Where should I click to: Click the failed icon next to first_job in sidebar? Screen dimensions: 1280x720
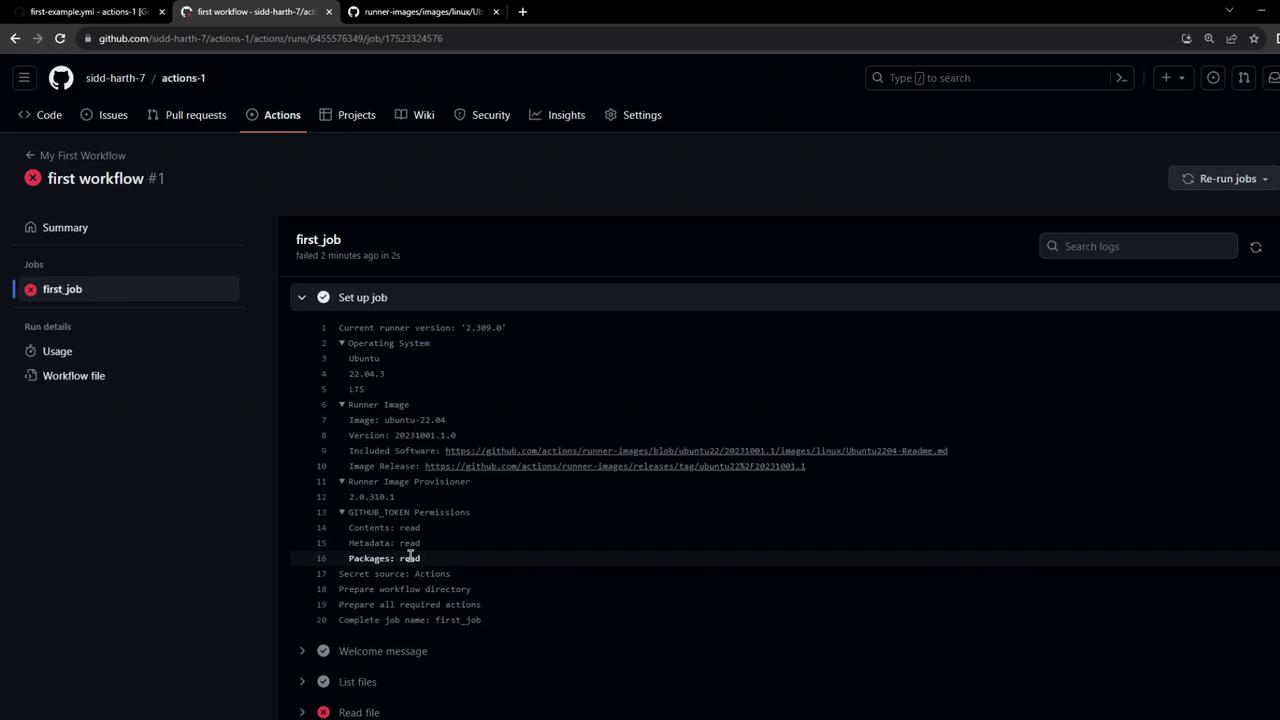[31, 289]
